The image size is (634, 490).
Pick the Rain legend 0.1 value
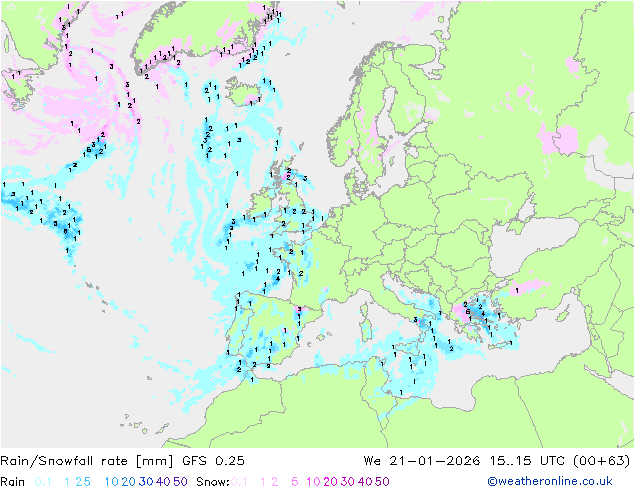(43, 482)
